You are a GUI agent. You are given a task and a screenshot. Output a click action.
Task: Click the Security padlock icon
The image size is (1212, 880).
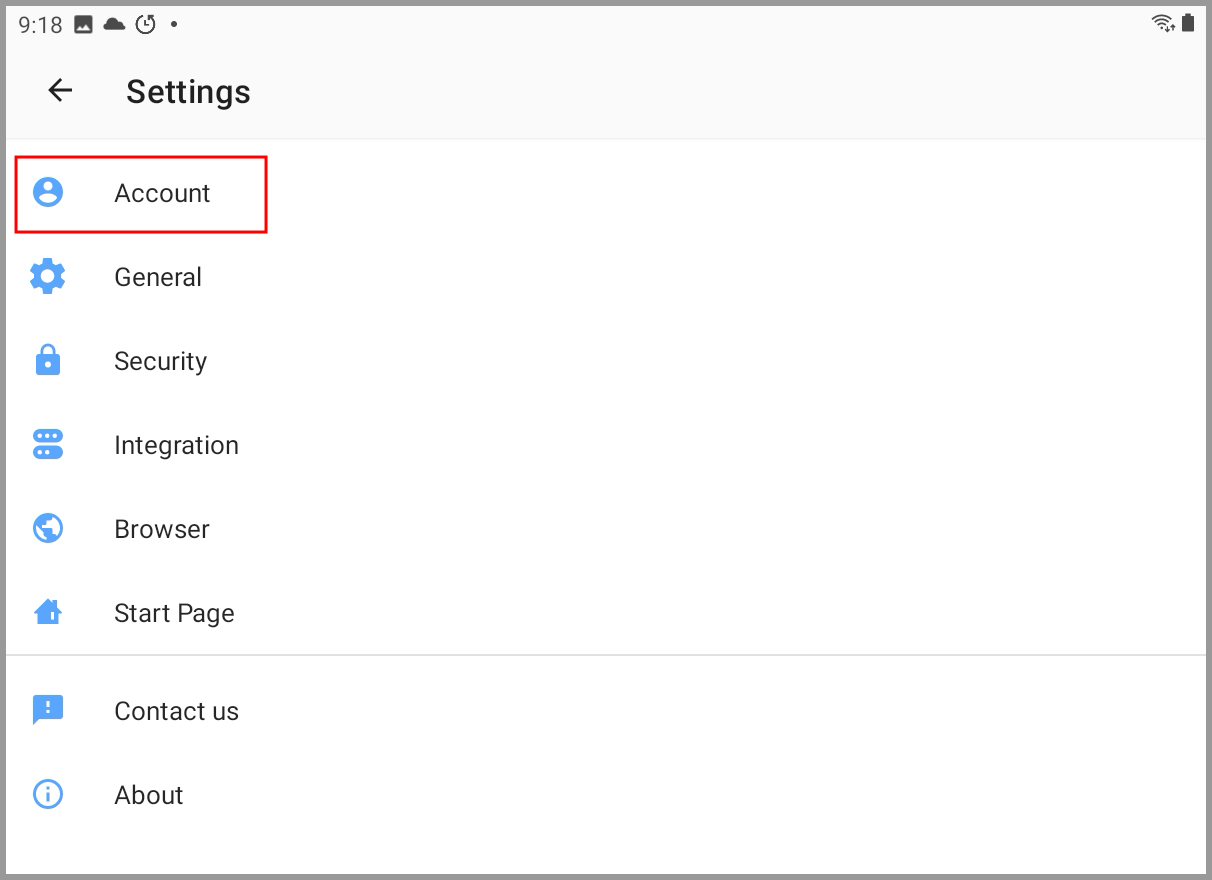pos(47,361)
